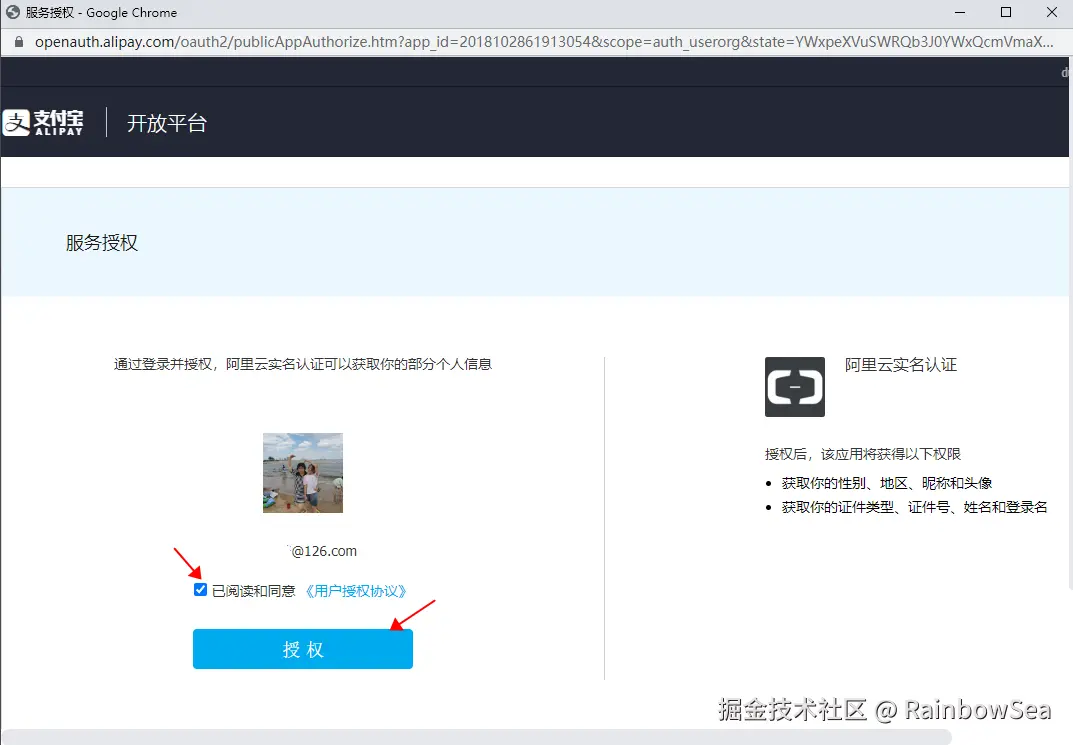Click the horizontal scrollbar at bottom
The height and width of the screenshot is (745, 1073).
pos(476,737)
